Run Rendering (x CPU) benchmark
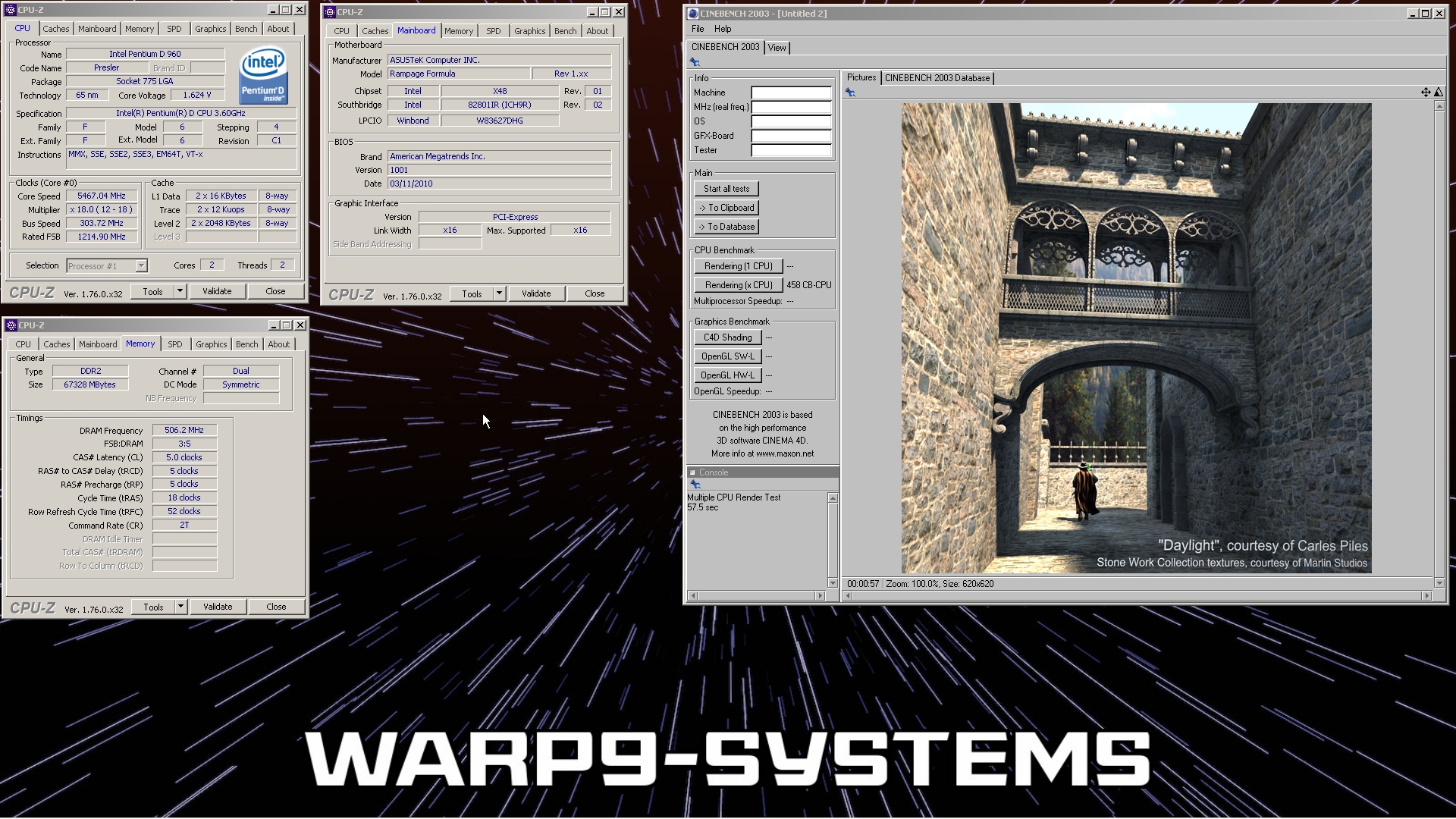 739,285
